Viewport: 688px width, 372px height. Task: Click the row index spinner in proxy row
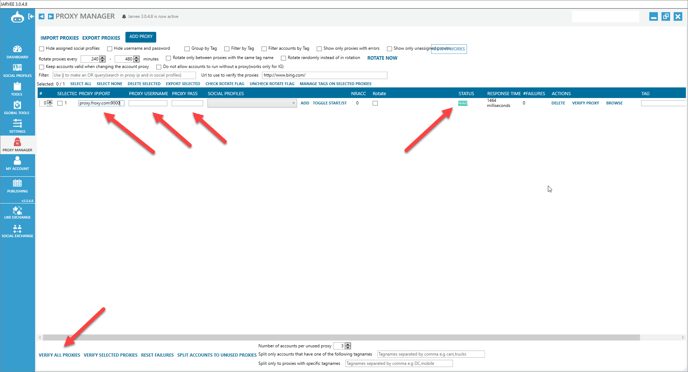tap(50, 103)
